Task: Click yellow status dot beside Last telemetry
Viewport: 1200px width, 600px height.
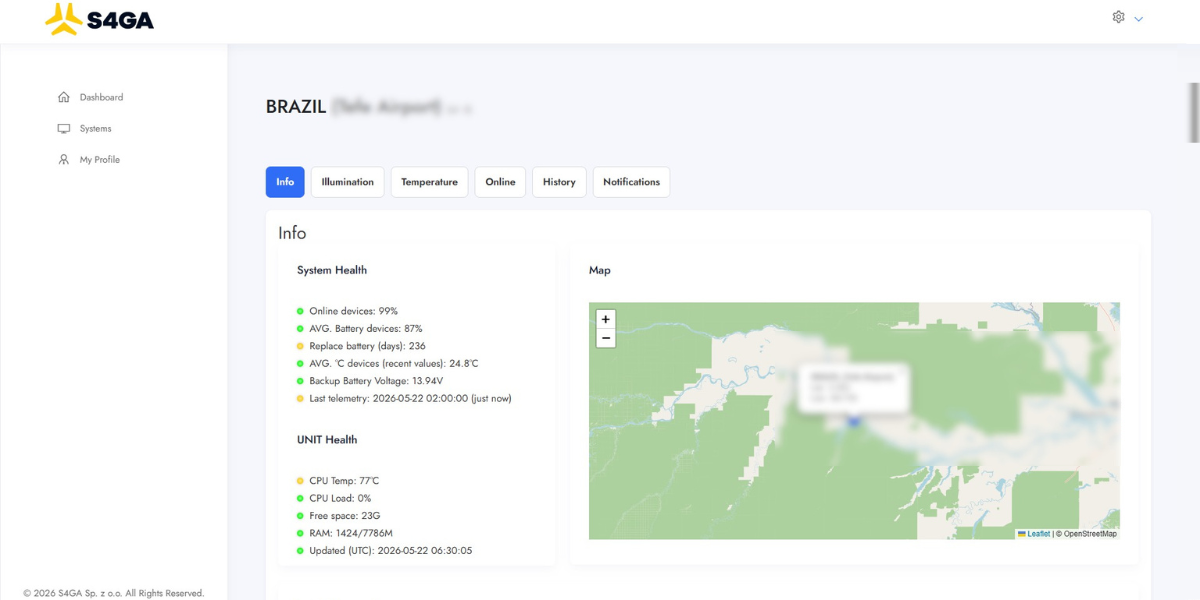Action: pos(300,398)
